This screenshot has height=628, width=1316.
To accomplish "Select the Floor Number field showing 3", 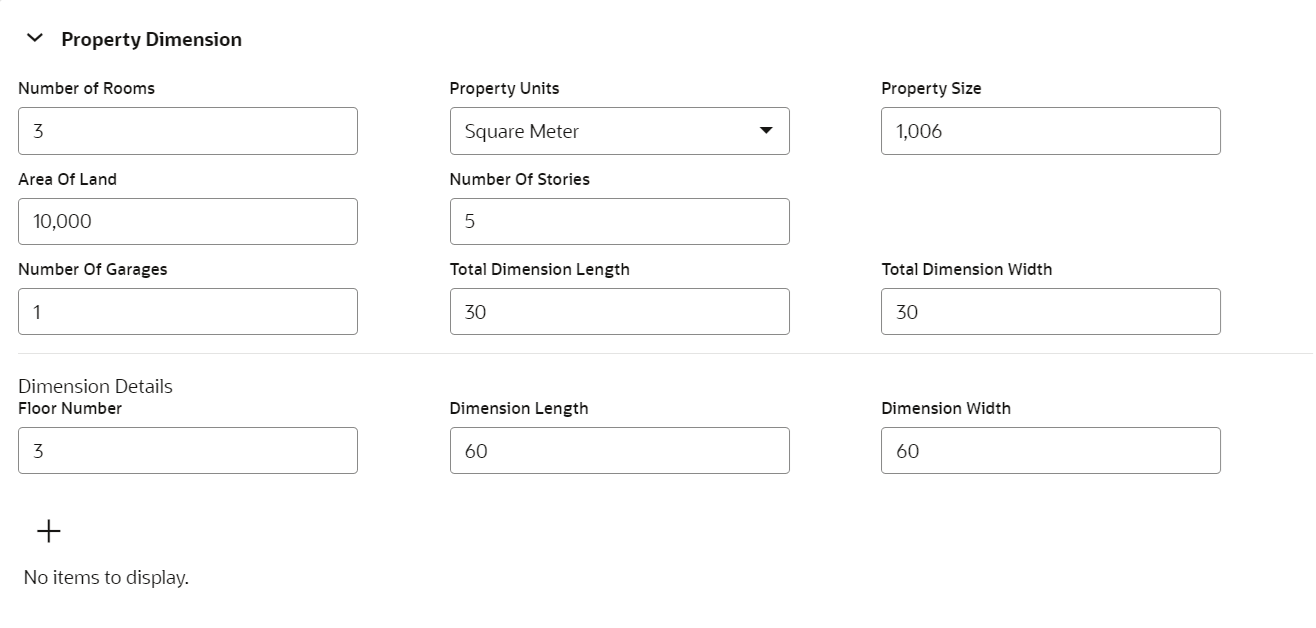I will (188, 450).
